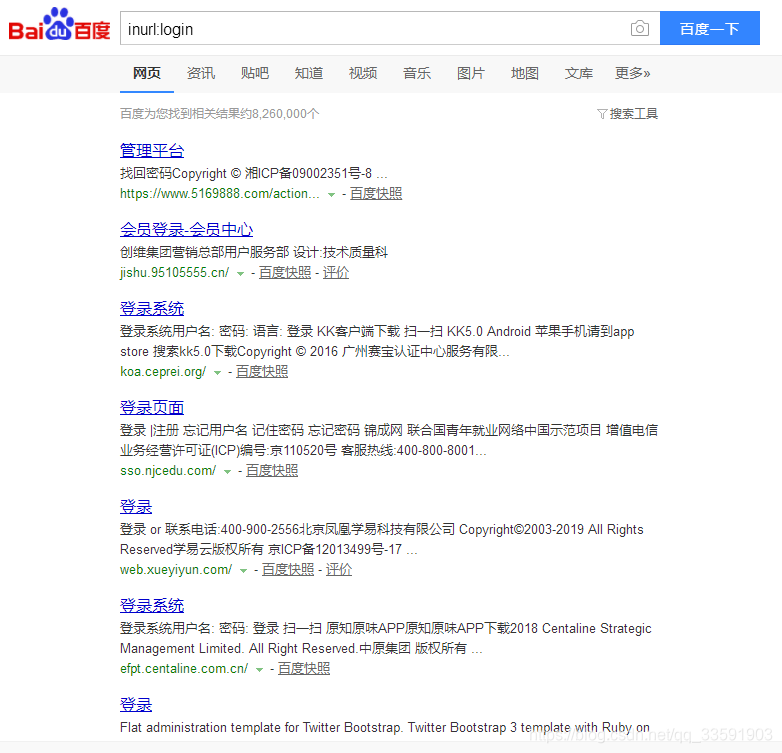Switch to the 资讯 tab
This screenshot has width=782, height=753.
tap(200, 73)
